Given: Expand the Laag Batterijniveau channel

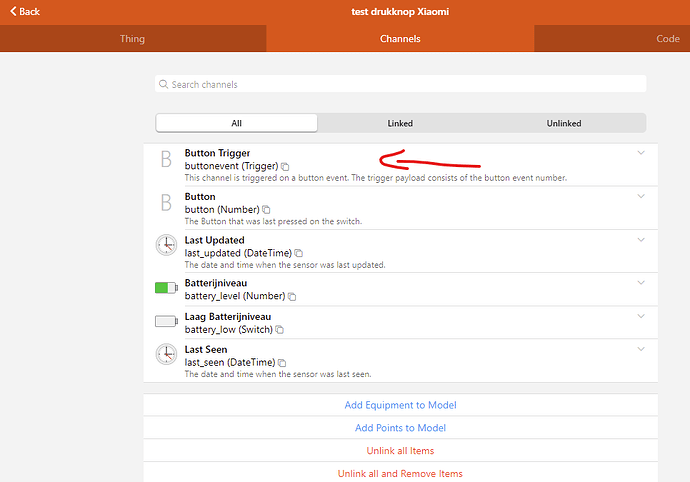Looking at the screenshot, I should click(641, 316).
